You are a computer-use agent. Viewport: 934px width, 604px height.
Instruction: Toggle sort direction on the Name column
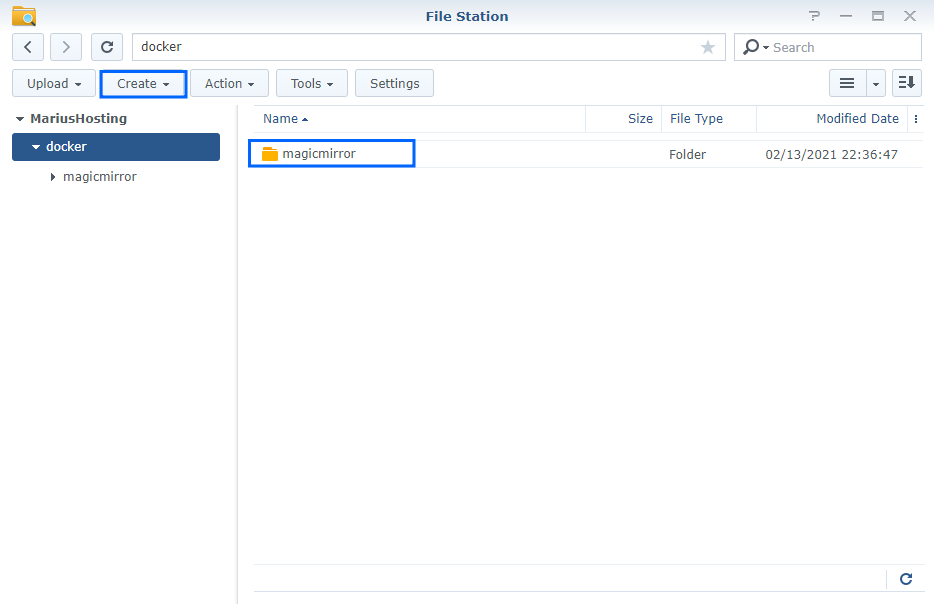[x=281, y=119]
